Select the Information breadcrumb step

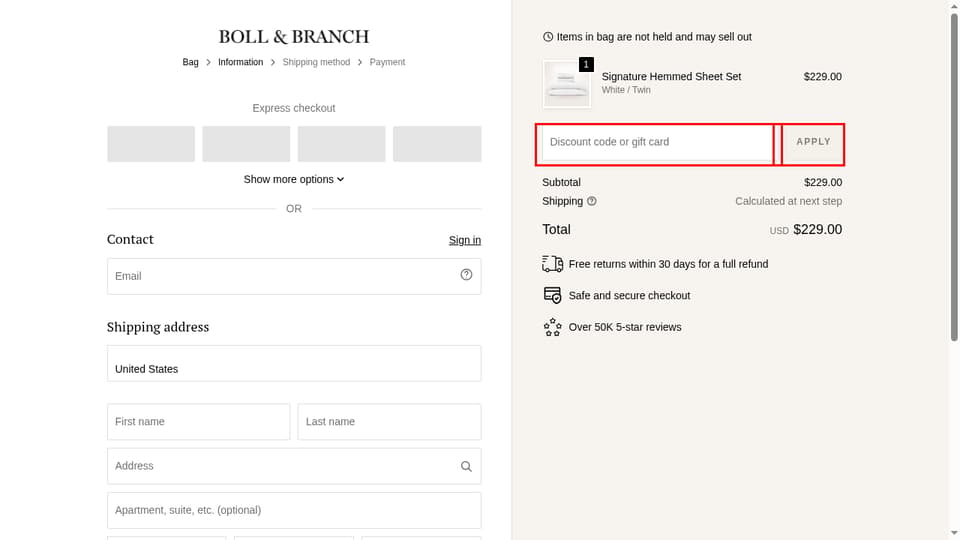click(x=241, y=62)
